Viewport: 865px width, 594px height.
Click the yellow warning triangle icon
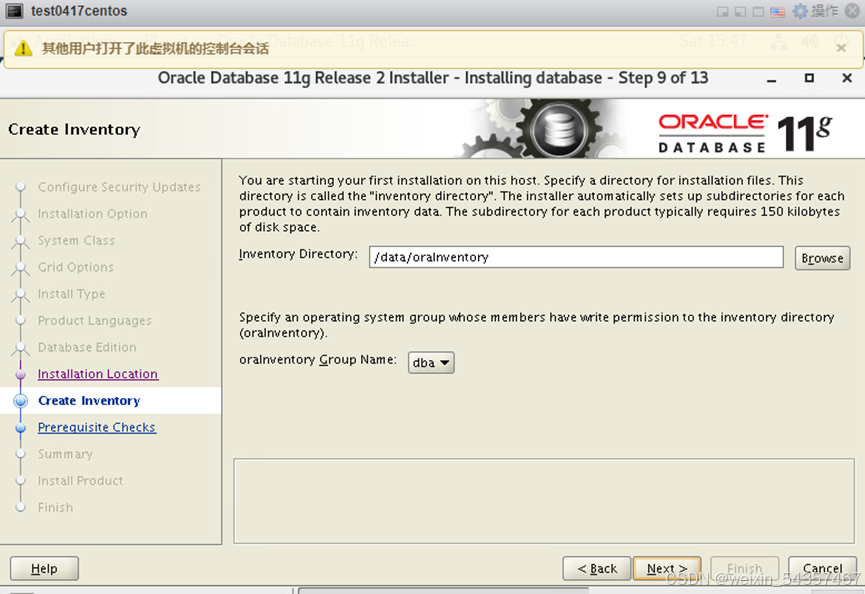[23, 48]
